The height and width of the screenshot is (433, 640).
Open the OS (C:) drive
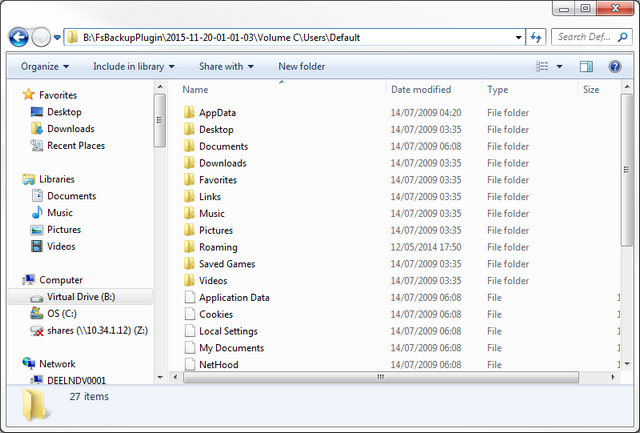(x=54, y=313)
